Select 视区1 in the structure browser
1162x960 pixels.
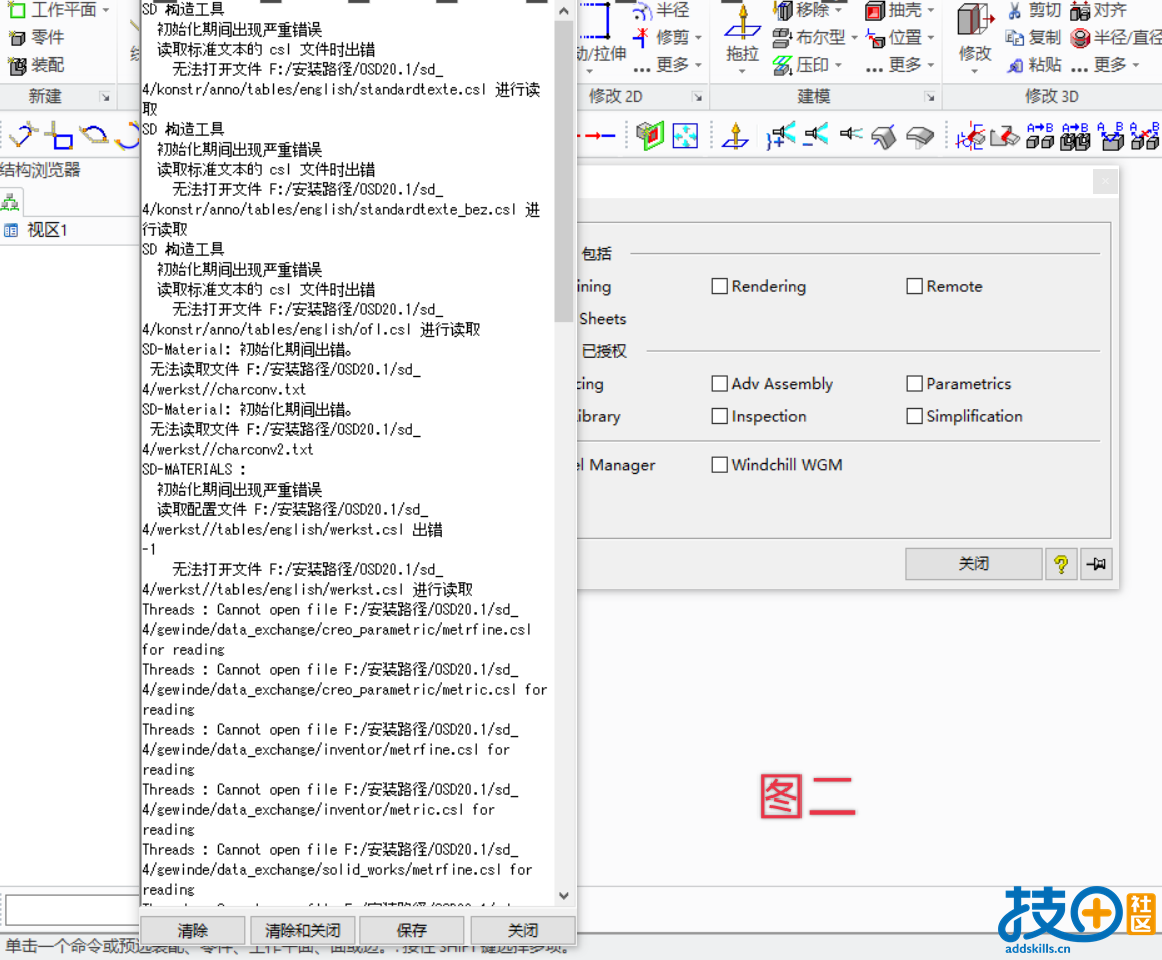(47, 231)
